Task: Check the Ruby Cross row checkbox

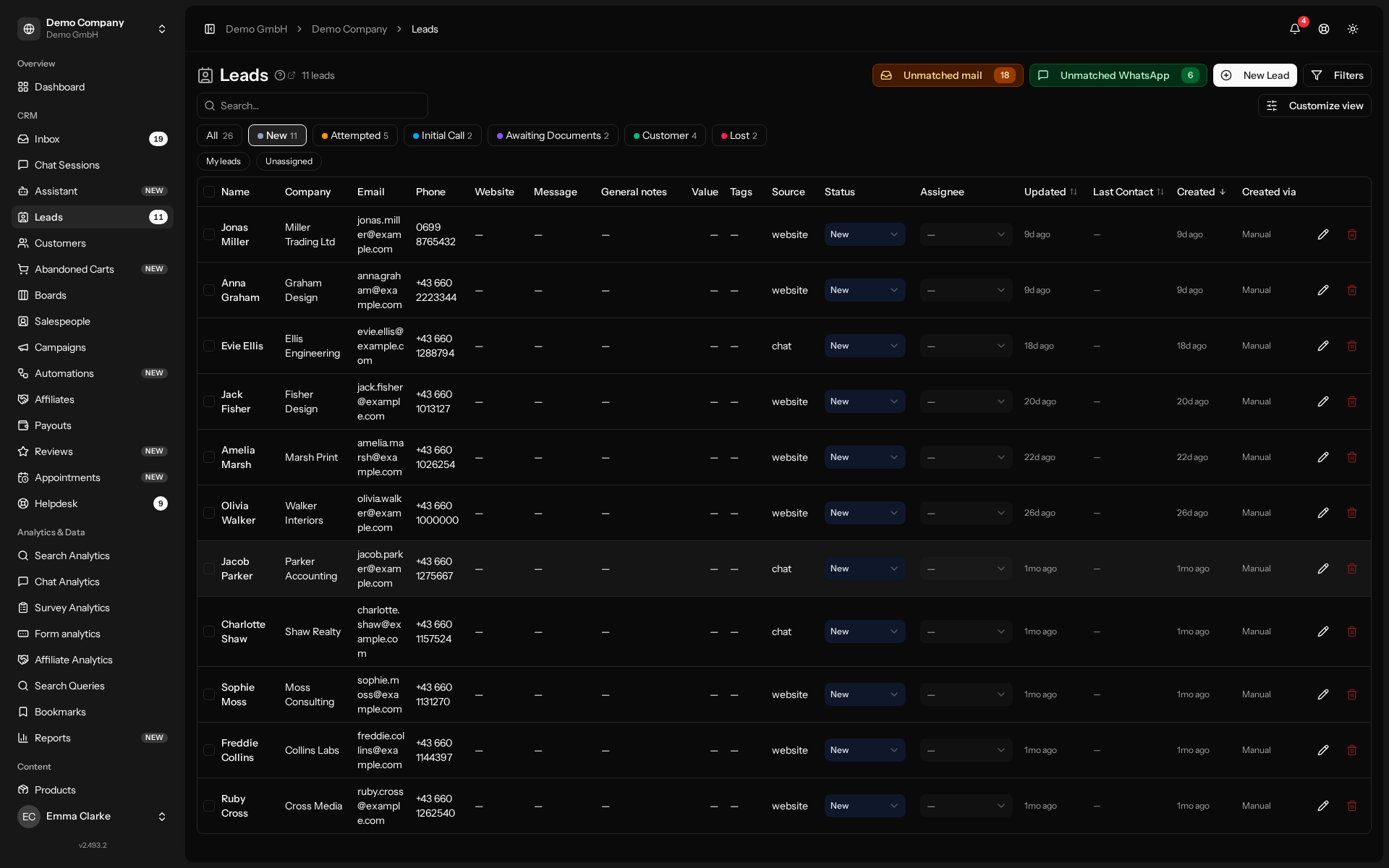Action: tap(209, 806)
